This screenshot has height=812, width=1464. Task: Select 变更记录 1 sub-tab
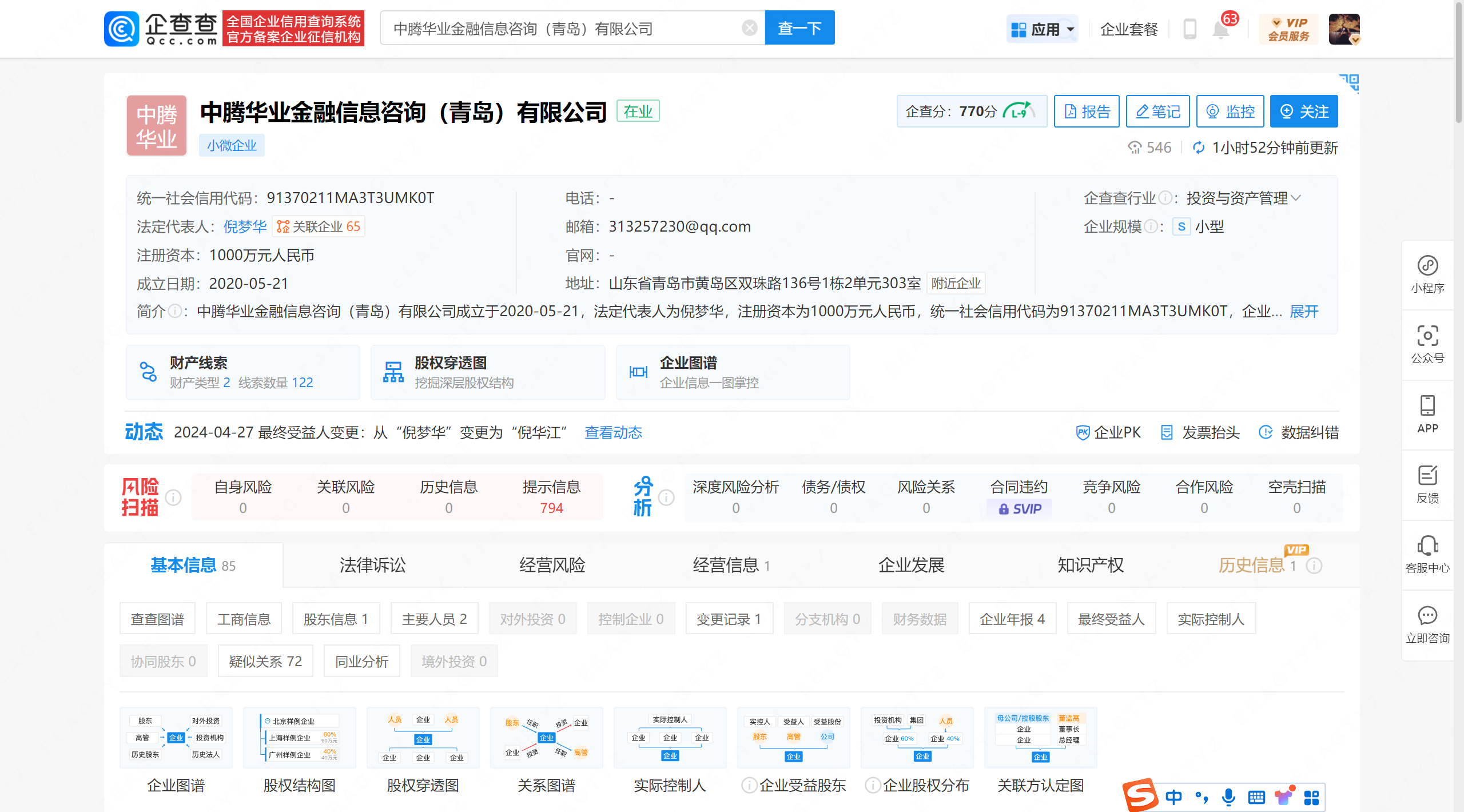coord(729,619)
